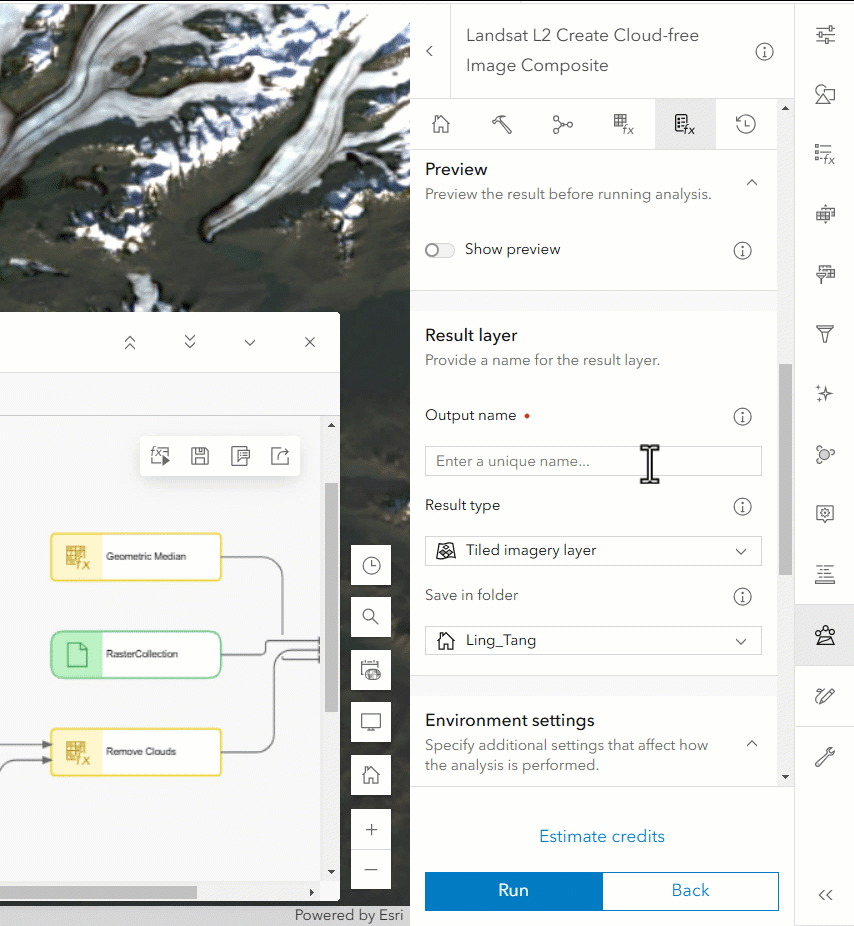Click the panel scroll-down arrow
Screen dimensions: 854x926
(785, 777)
